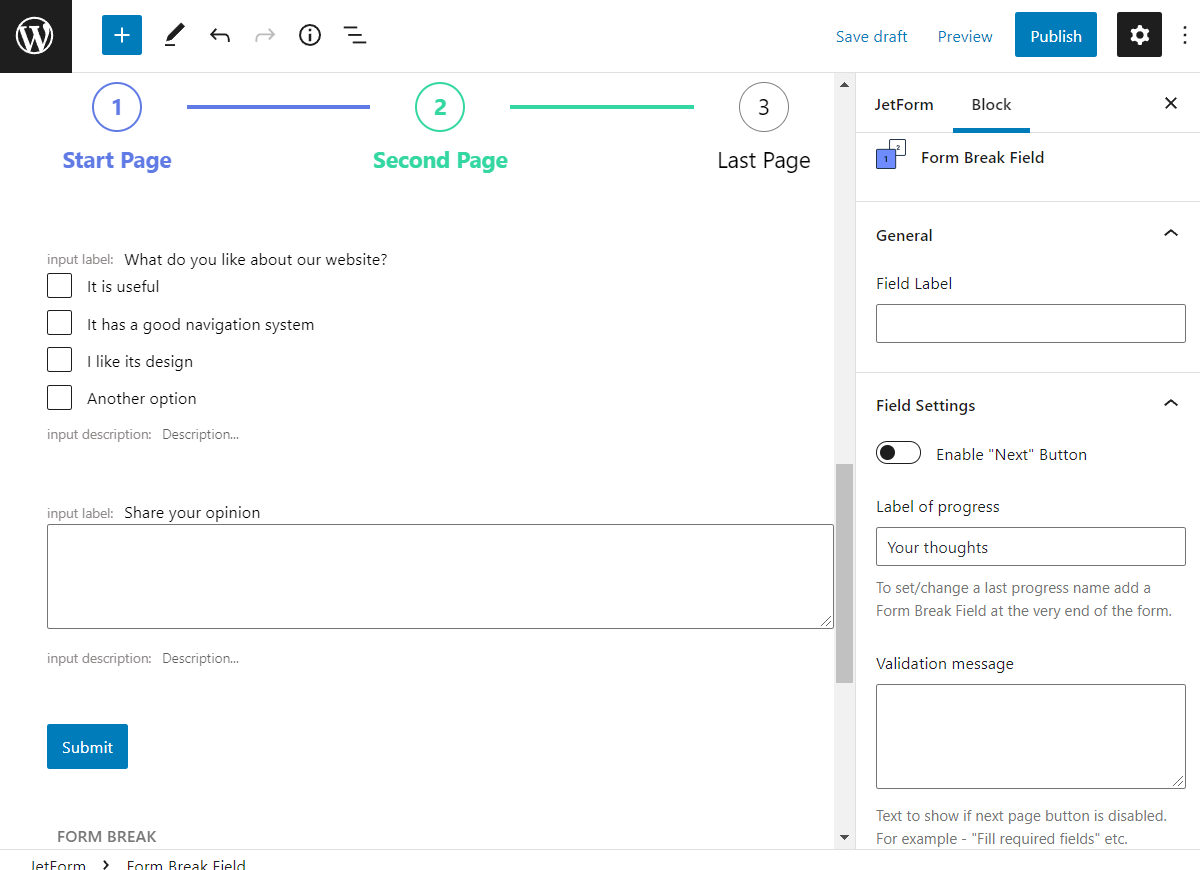
Task: Switch to the JetForm tab
Action: [905, 104]
